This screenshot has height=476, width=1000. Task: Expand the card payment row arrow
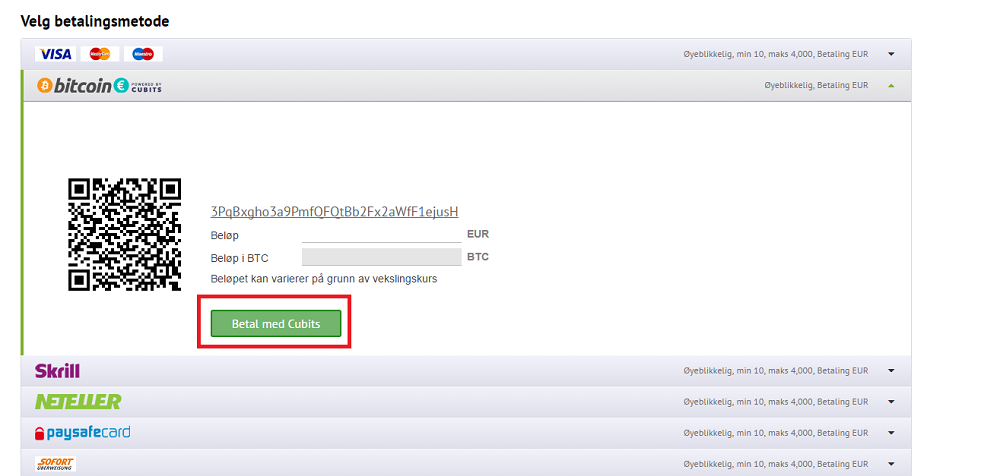tap(892, 54)
